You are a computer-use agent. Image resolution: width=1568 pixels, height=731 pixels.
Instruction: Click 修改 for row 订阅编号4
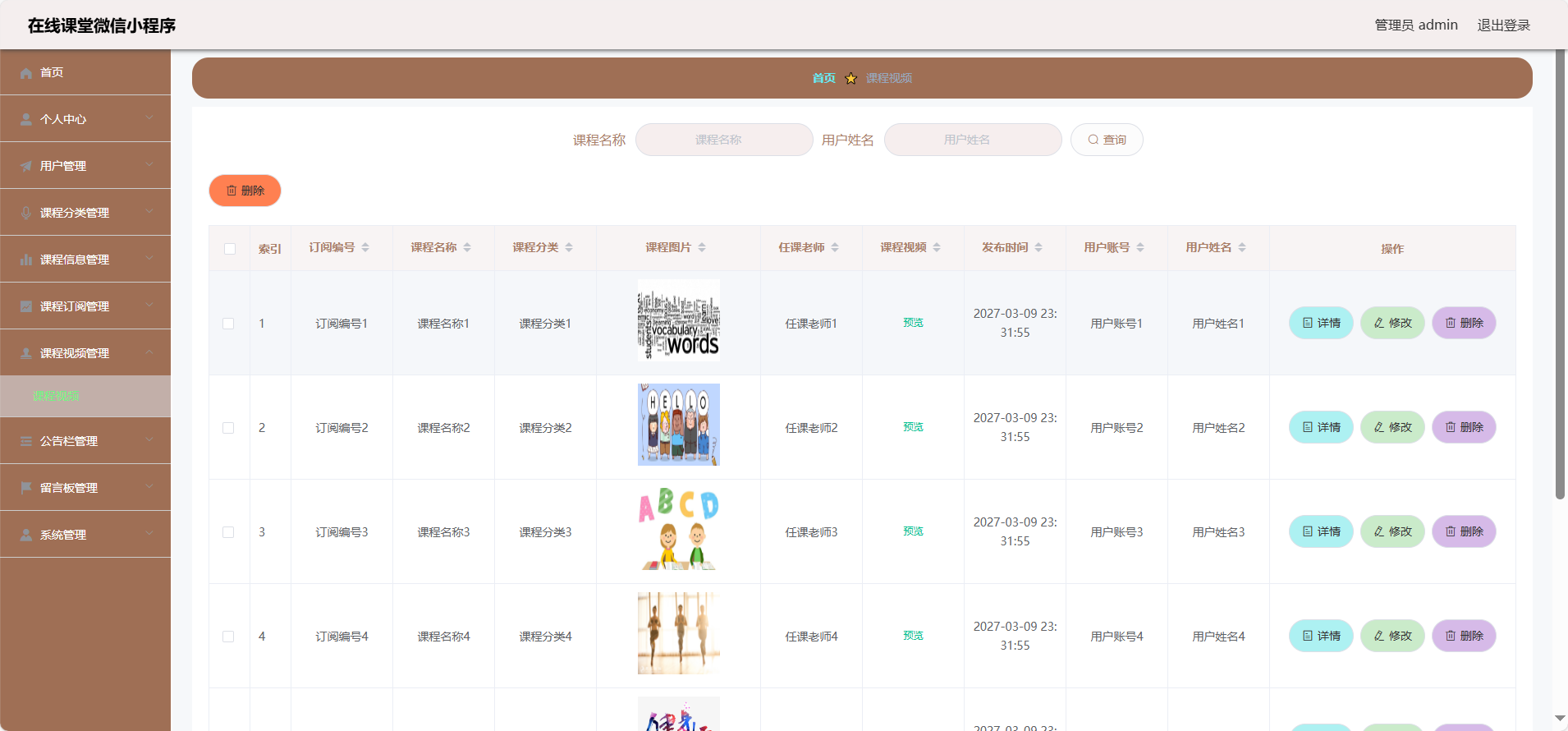click(1392, 636)
